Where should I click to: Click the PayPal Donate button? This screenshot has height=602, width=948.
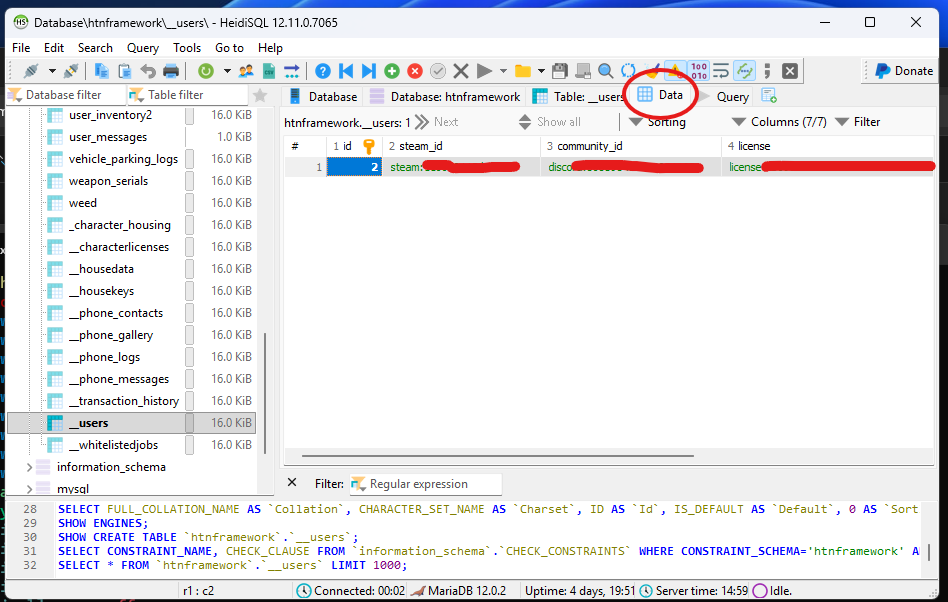pos(903,71)
